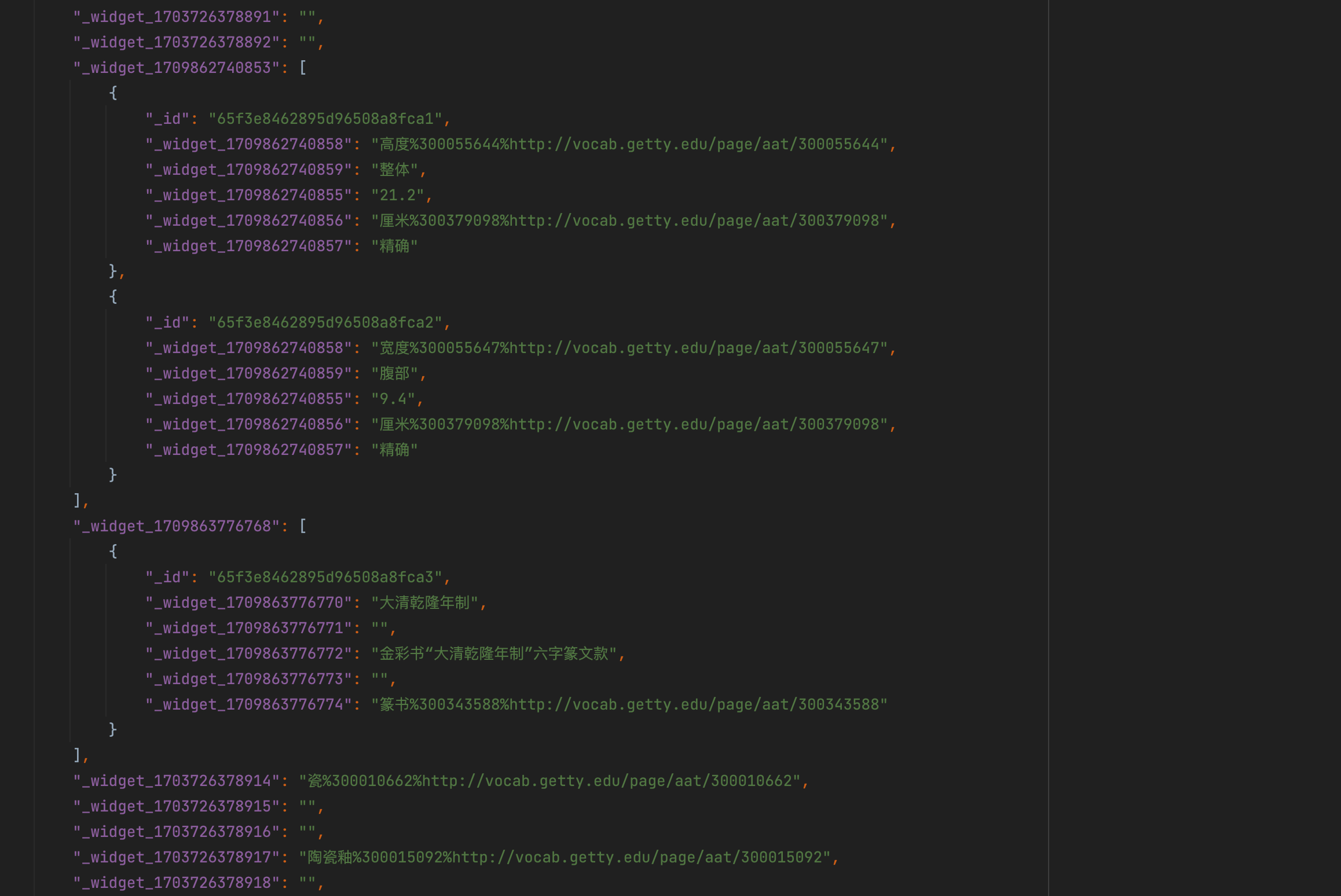Viewport: 1341px width, 896px height.
Task: Click the 瓷 300010662 vocab URL
Action: (x=607, y=781)
